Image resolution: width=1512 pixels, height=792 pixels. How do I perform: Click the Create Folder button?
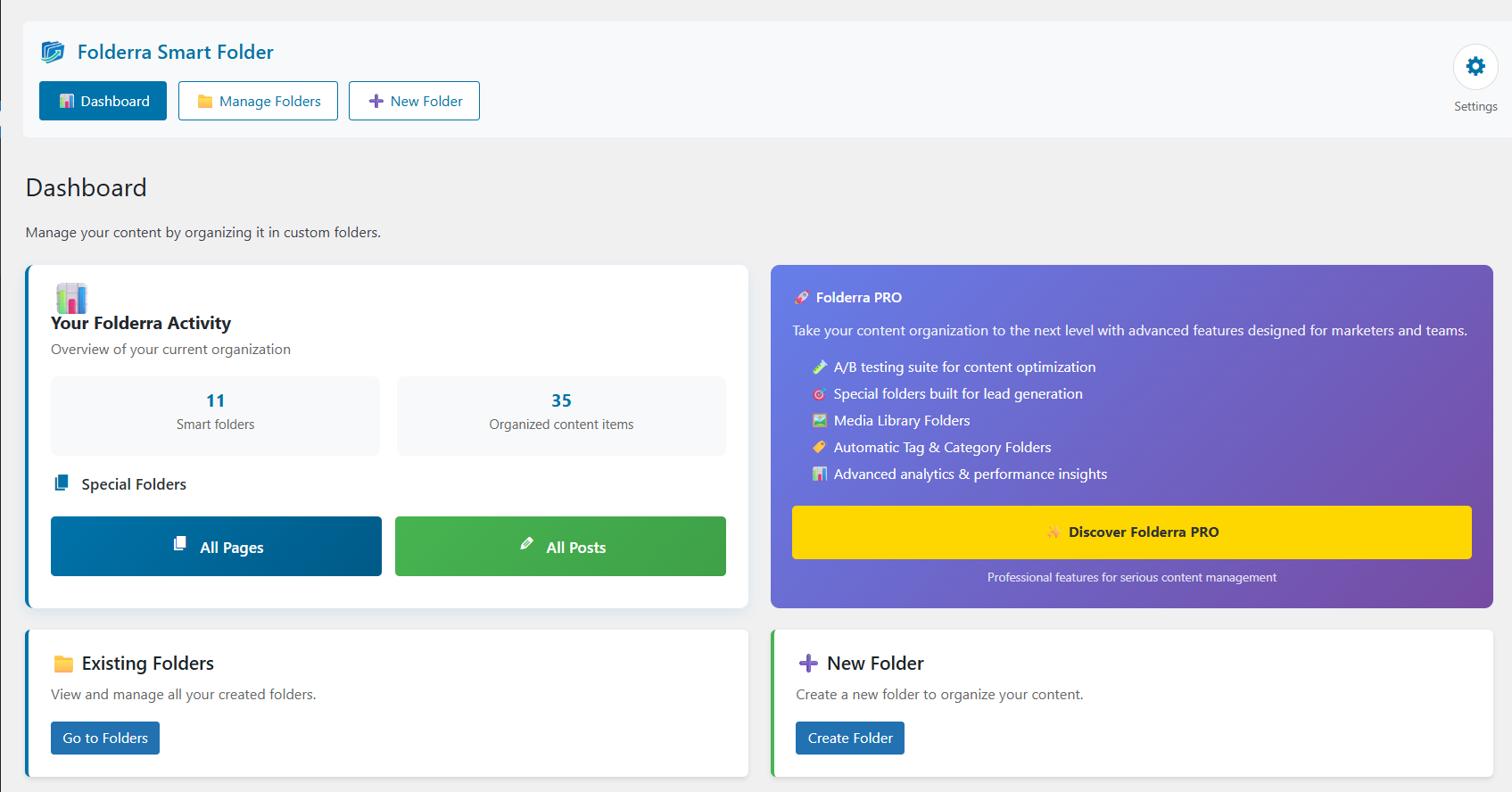850,738
